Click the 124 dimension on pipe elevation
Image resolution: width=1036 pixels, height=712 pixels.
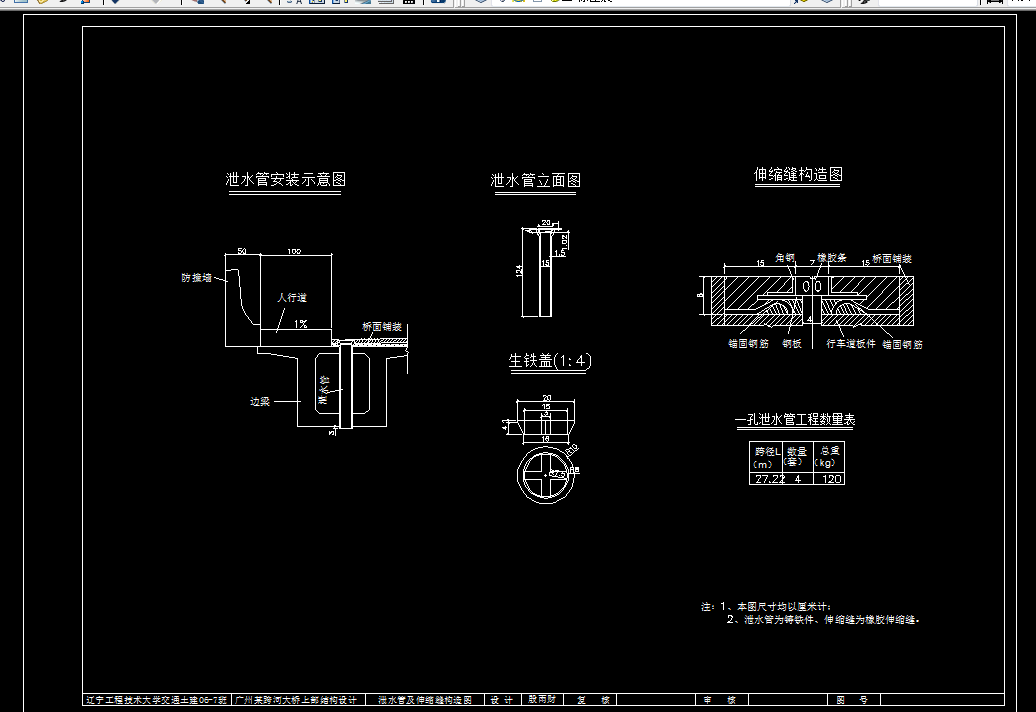point(519,271)
